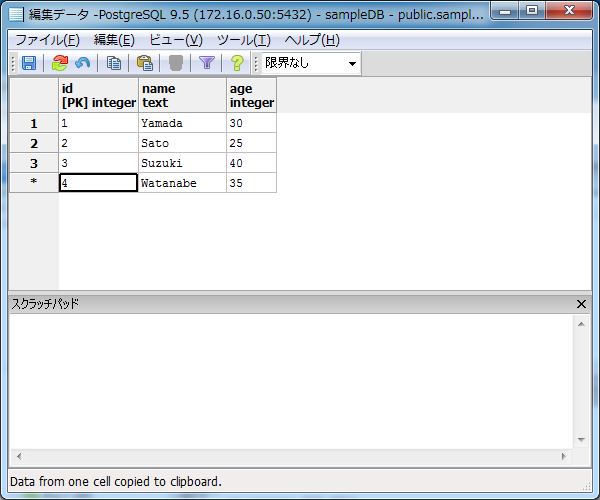600x500 pixels.
Task: Click the Help question mark icon
Action: pos(237,63)
